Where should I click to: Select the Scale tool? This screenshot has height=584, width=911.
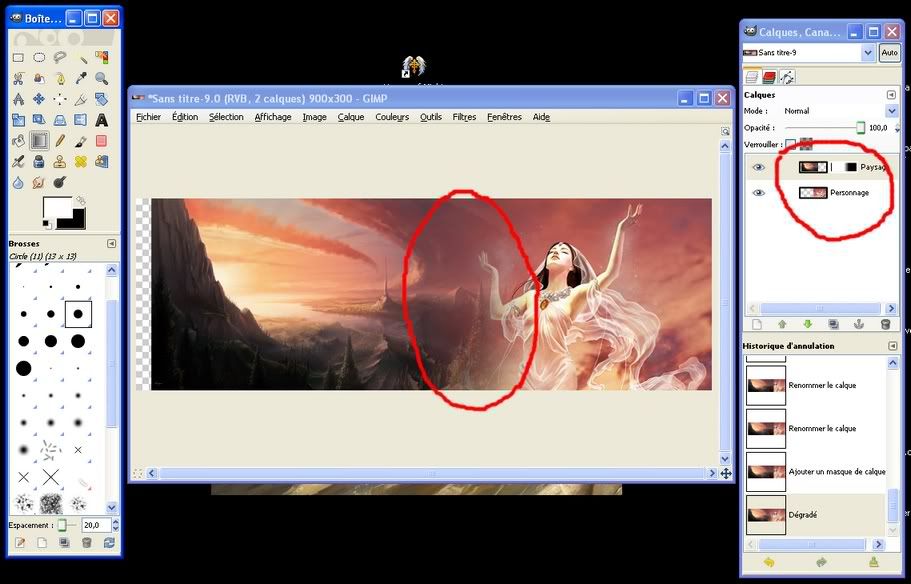[18, 120]
